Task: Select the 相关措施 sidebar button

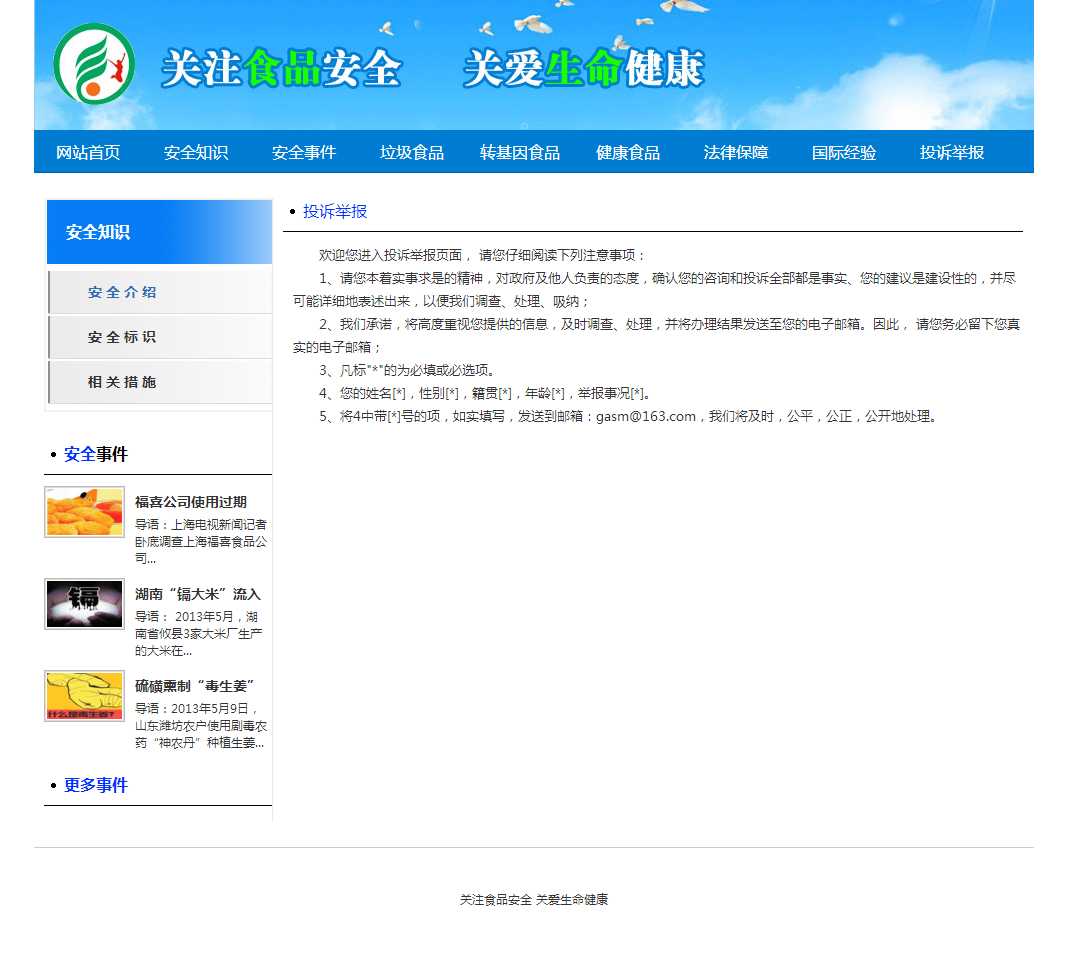Action: (x=160, y=382)
